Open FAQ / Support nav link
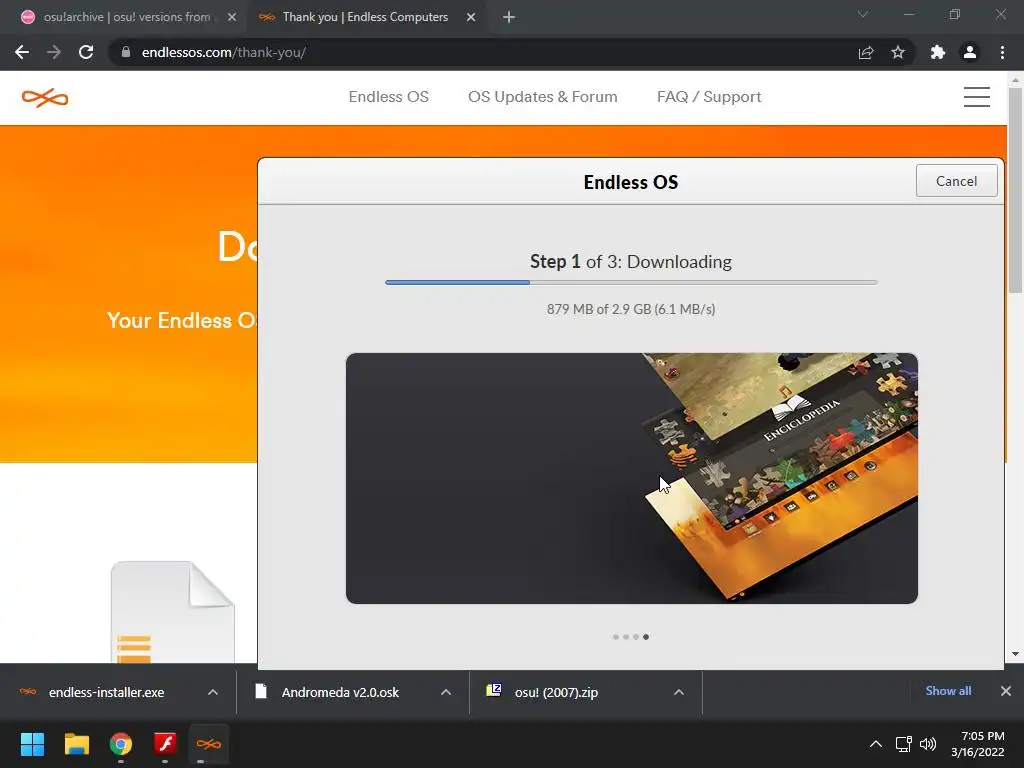 [x=709, y=97]
